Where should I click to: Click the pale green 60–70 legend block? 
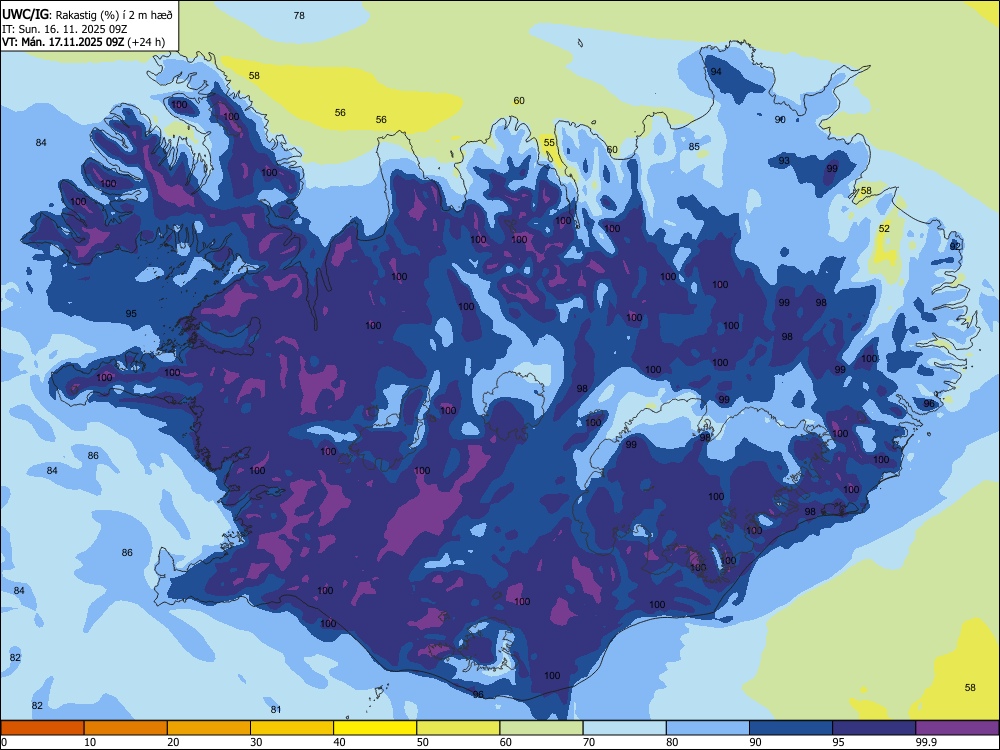click(x=541, y=728)
